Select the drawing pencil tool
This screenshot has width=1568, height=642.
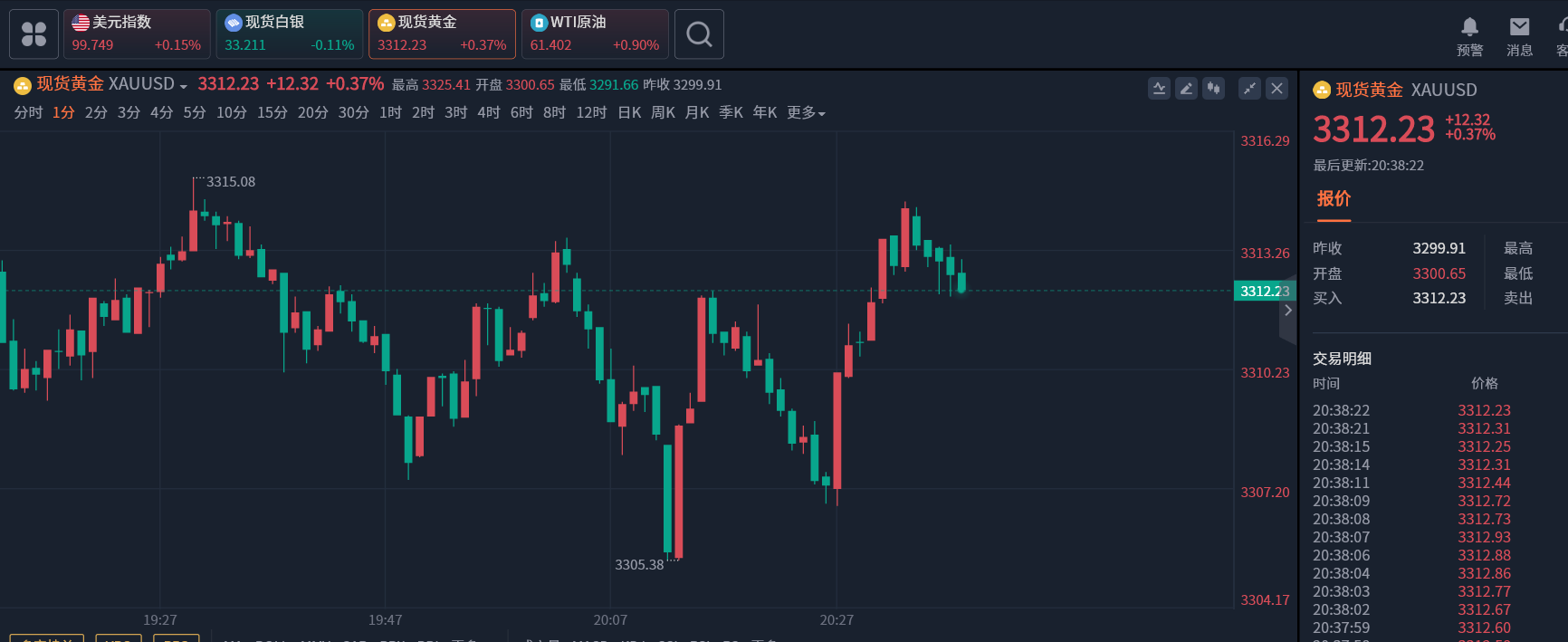click(1186, 88)
